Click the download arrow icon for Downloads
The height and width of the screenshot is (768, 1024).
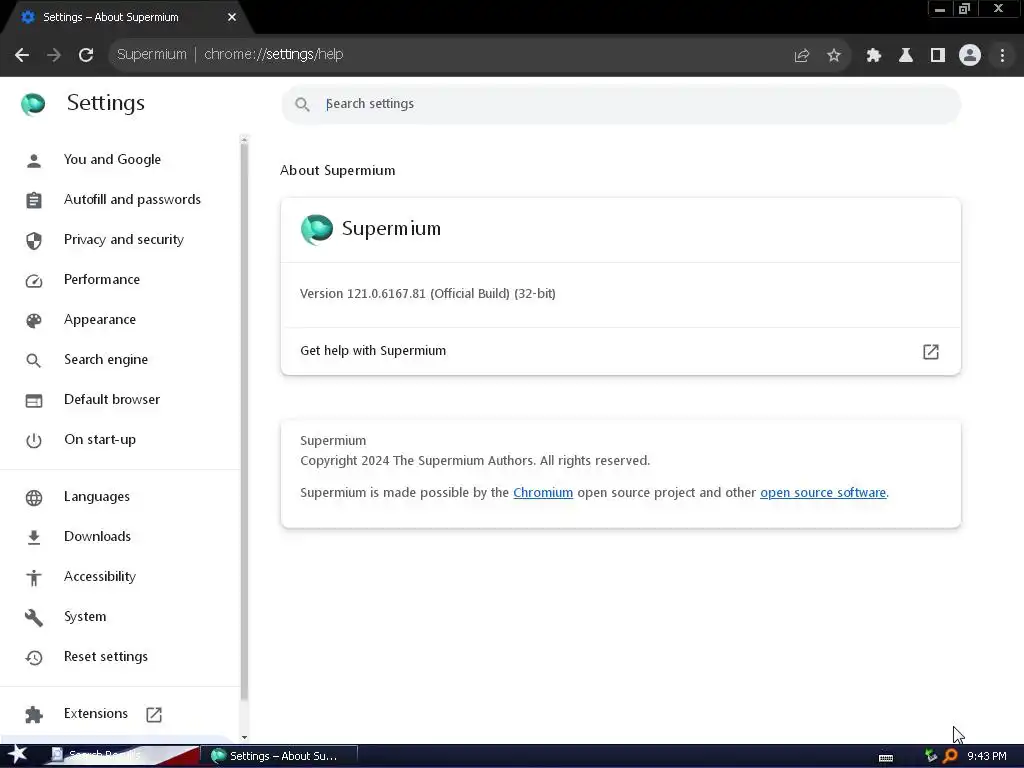pos(33,537)
